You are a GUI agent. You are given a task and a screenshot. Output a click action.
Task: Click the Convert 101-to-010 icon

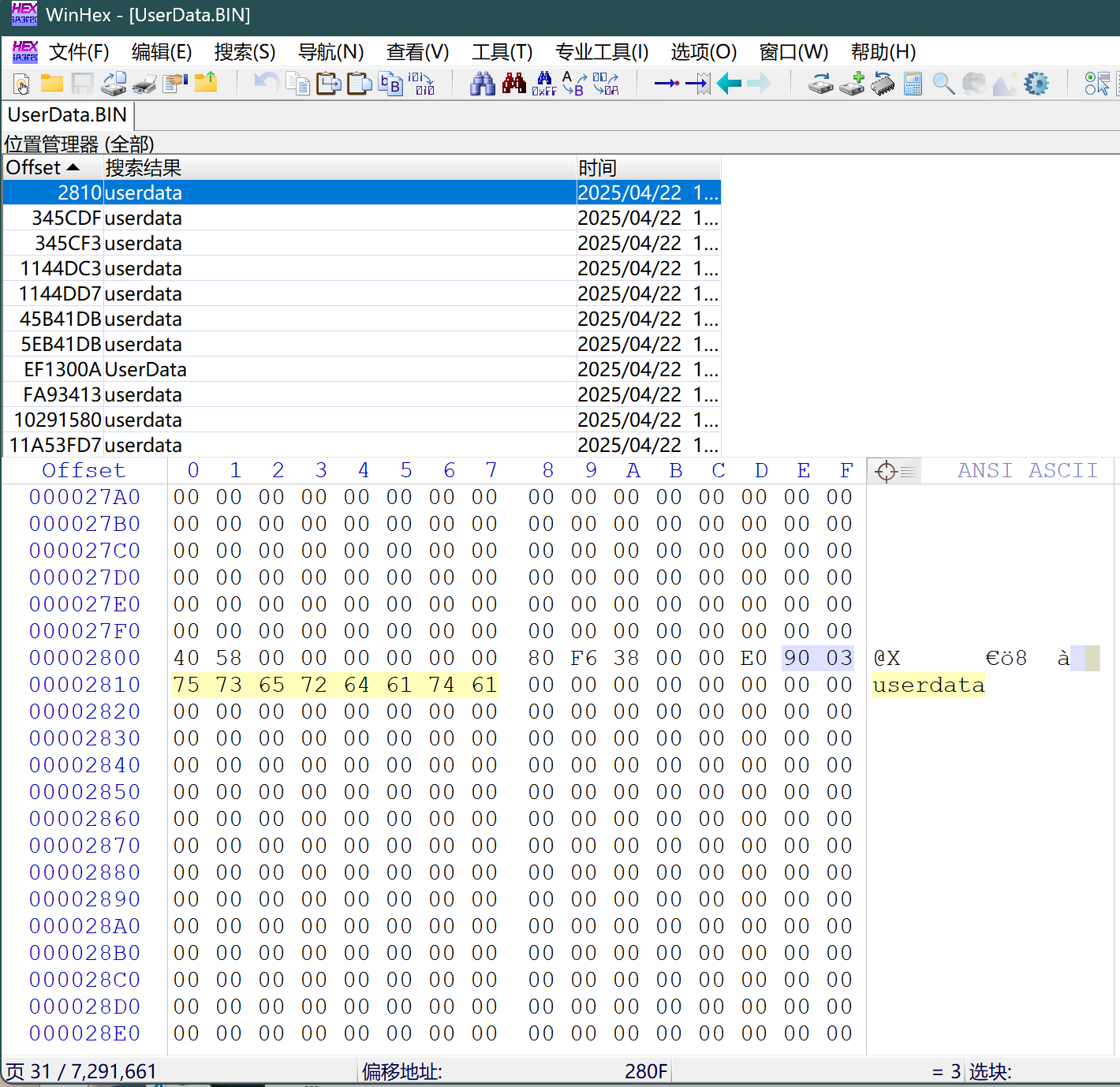[421, 84]
